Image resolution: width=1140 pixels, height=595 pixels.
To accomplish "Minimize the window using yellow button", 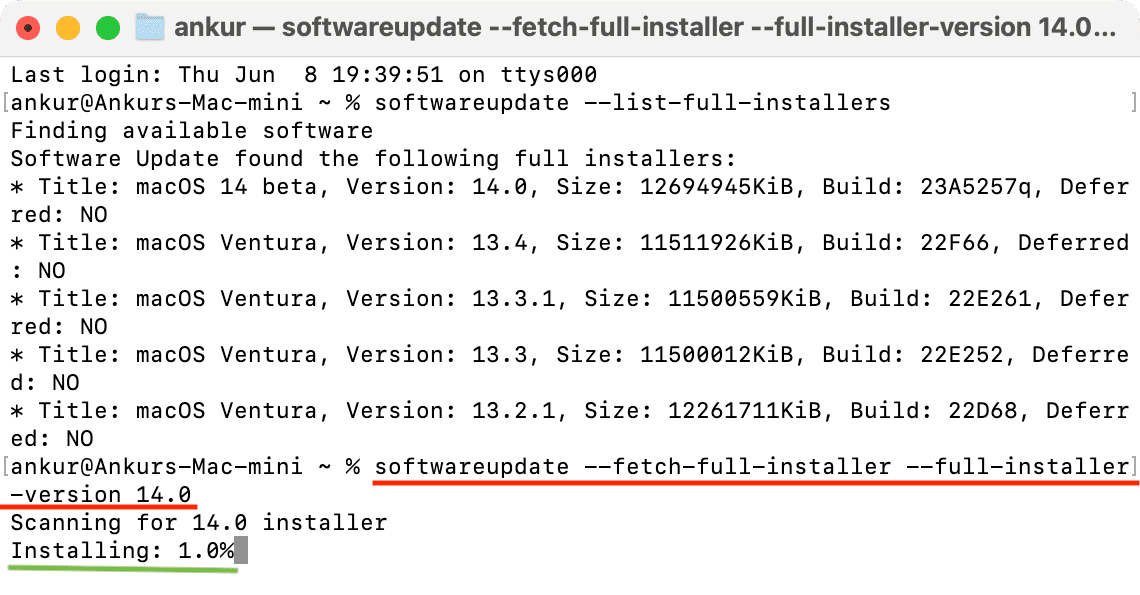I will [68, 28].
